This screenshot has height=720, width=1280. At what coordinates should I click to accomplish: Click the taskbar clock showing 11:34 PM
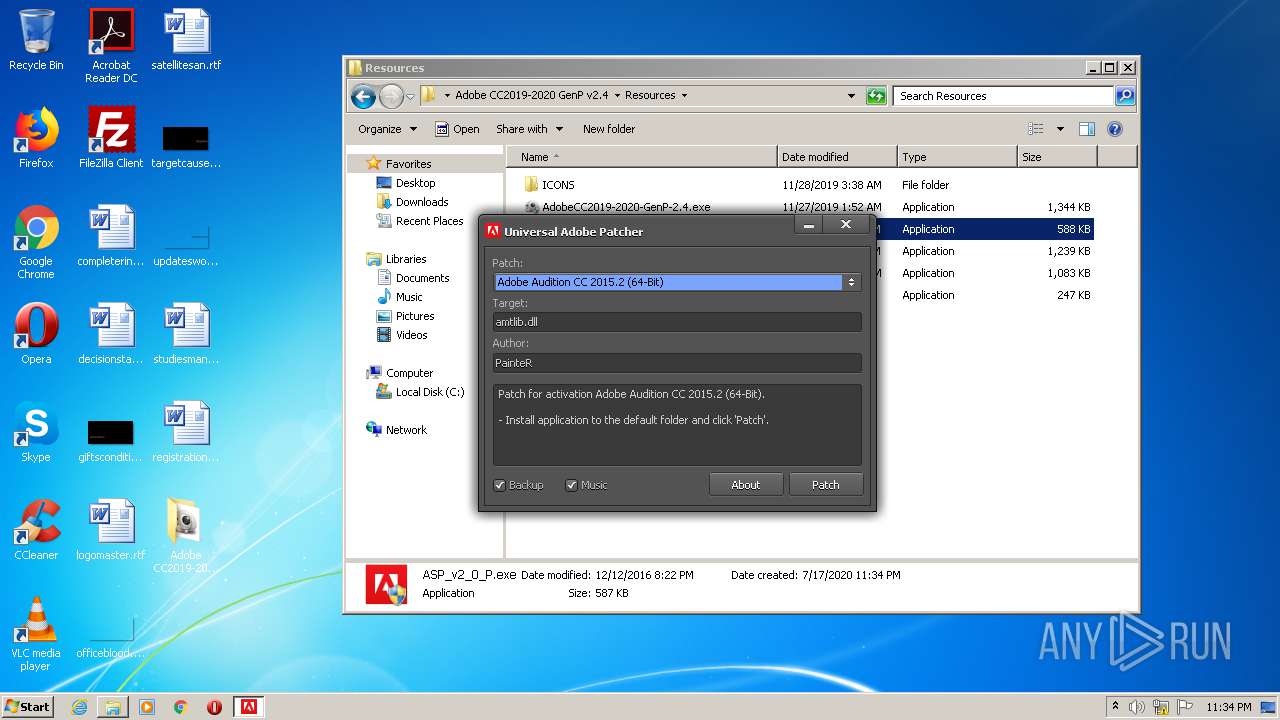[x=1229, y=707]
